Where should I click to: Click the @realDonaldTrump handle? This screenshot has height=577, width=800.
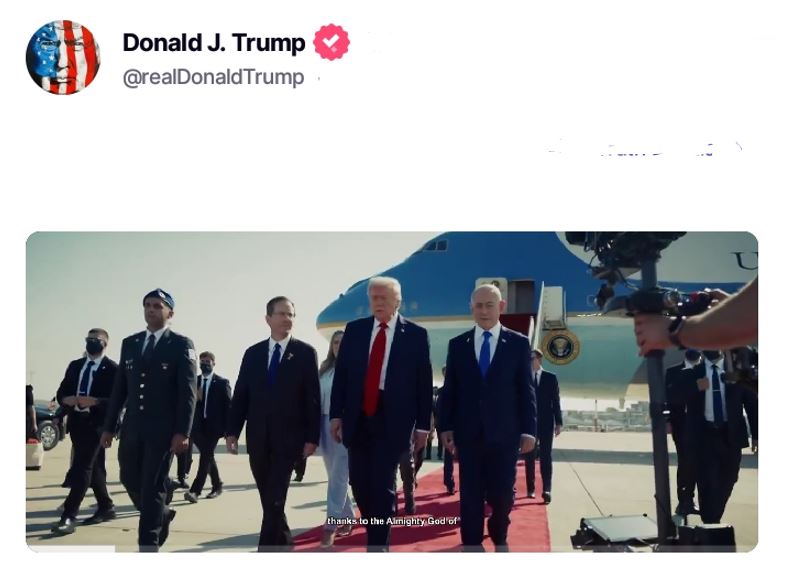(x=213, y=78)
